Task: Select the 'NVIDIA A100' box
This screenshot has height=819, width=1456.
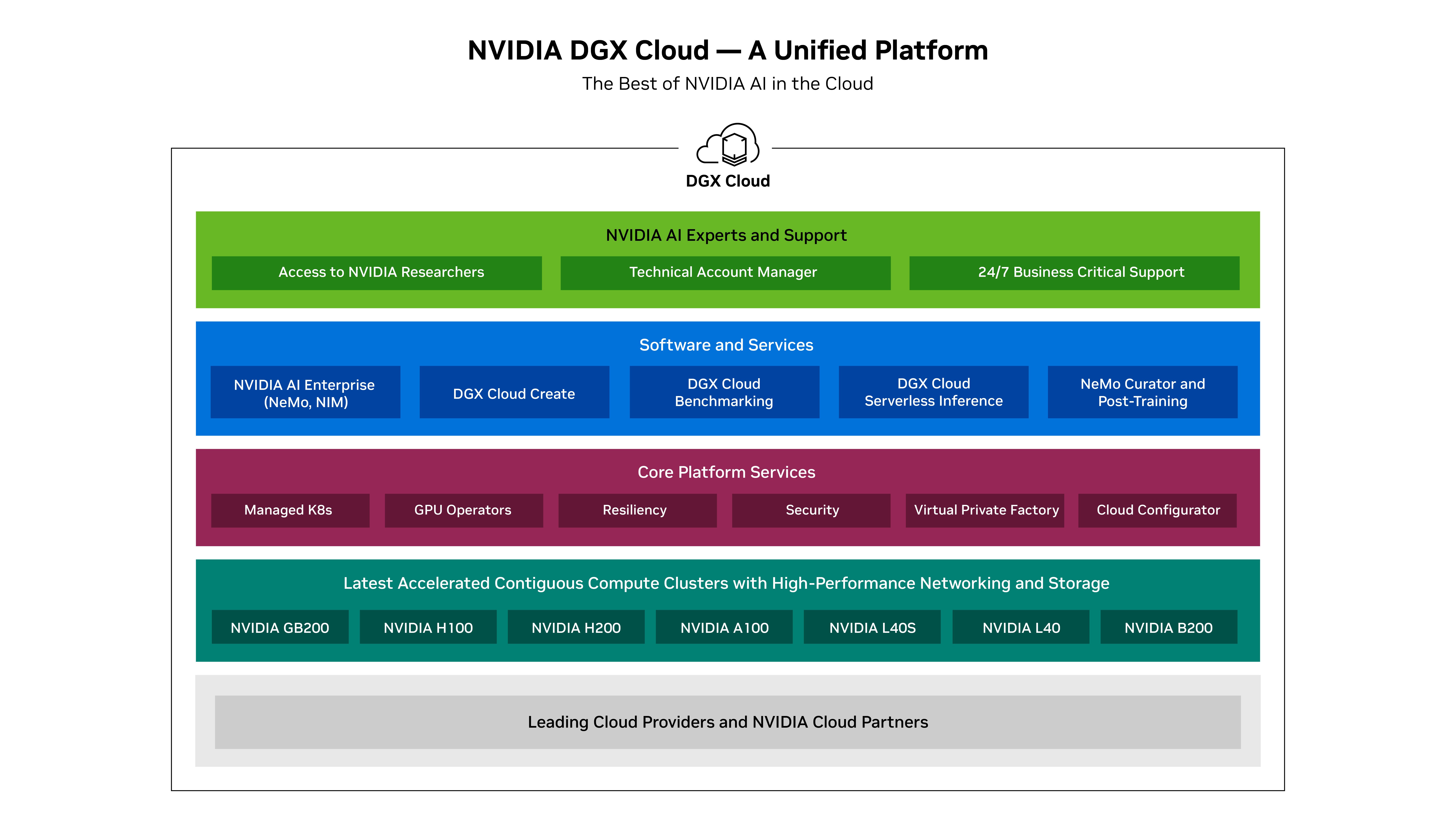Action: (724, 627)
